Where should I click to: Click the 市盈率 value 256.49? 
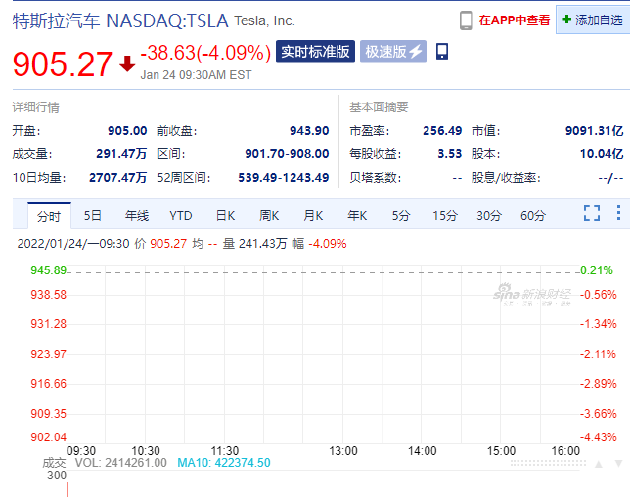[x=442, y=131]
